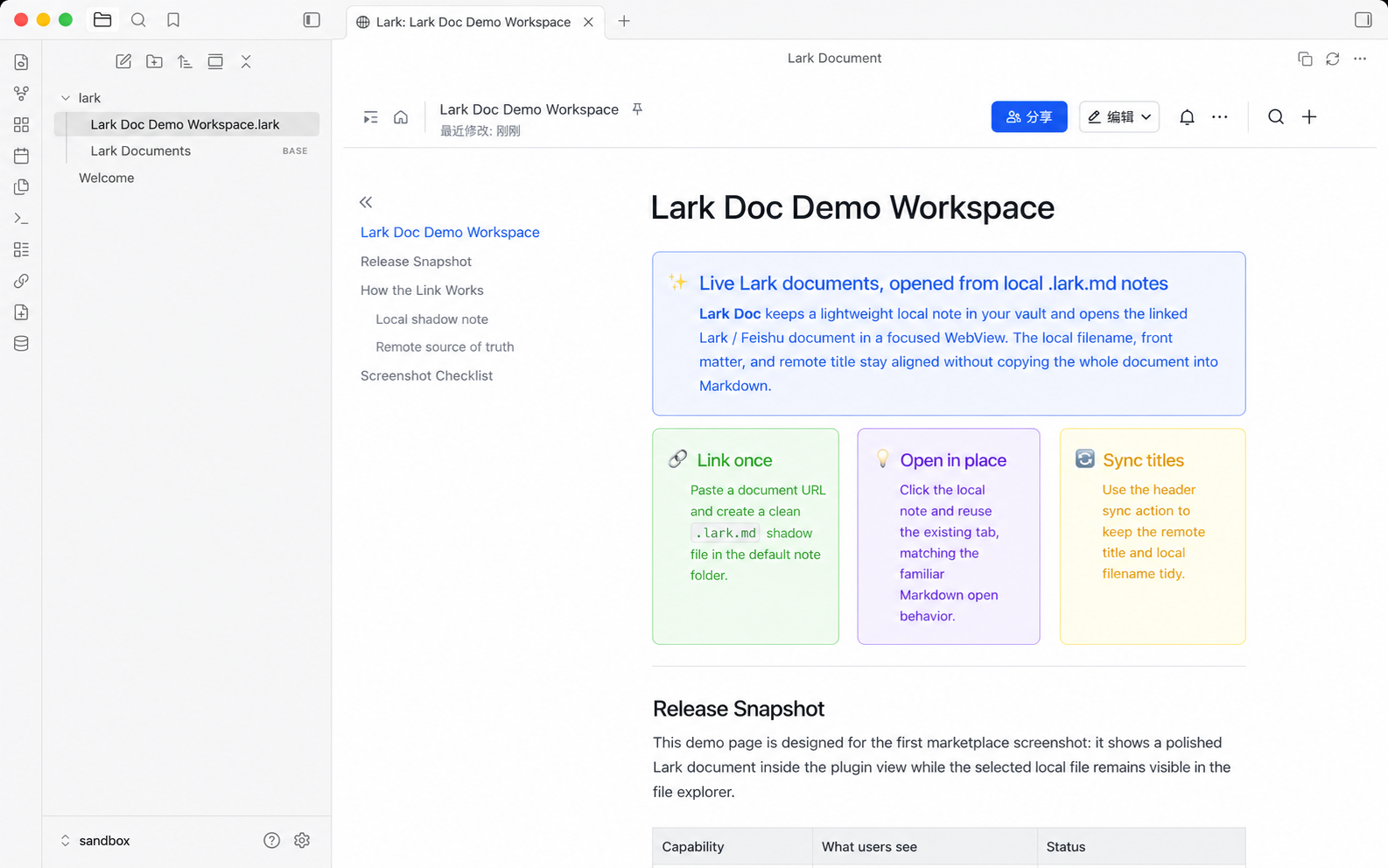This screenshot has height=868, width=1388.
Task: Click the ribbon link icon
Action: tap(21, 281)
